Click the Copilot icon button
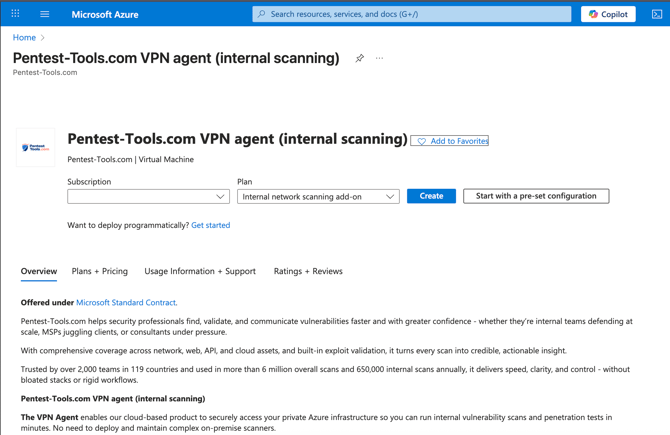 (608, 14)
